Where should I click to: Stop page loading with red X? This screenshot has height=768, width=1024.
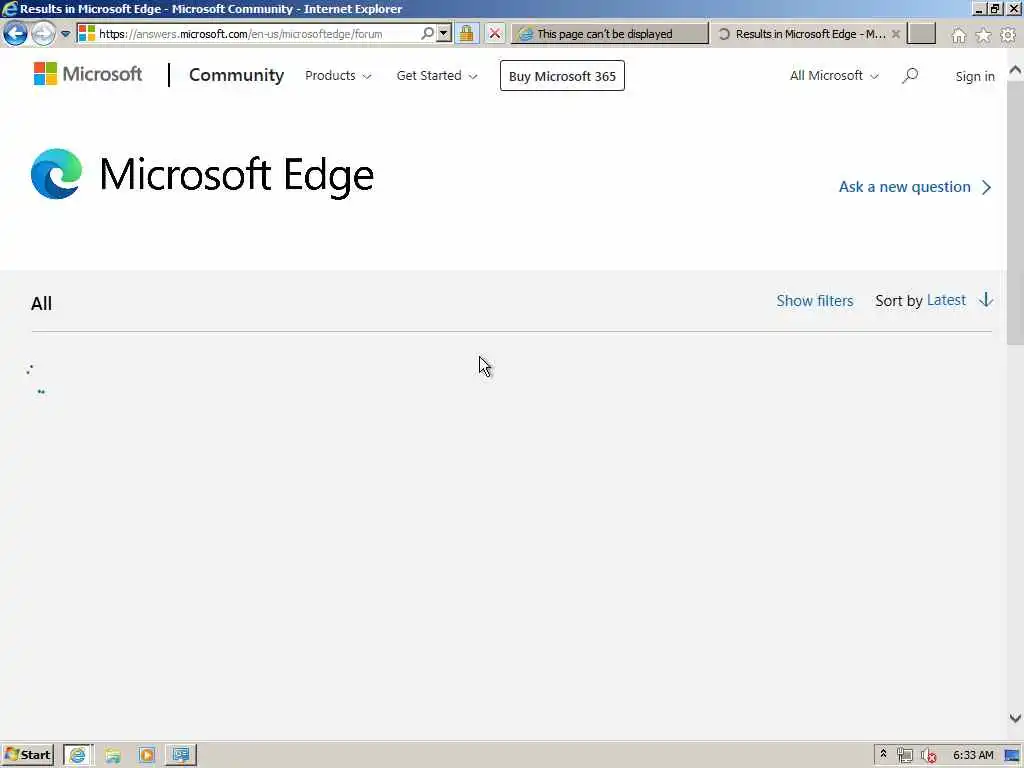[495, 33]
